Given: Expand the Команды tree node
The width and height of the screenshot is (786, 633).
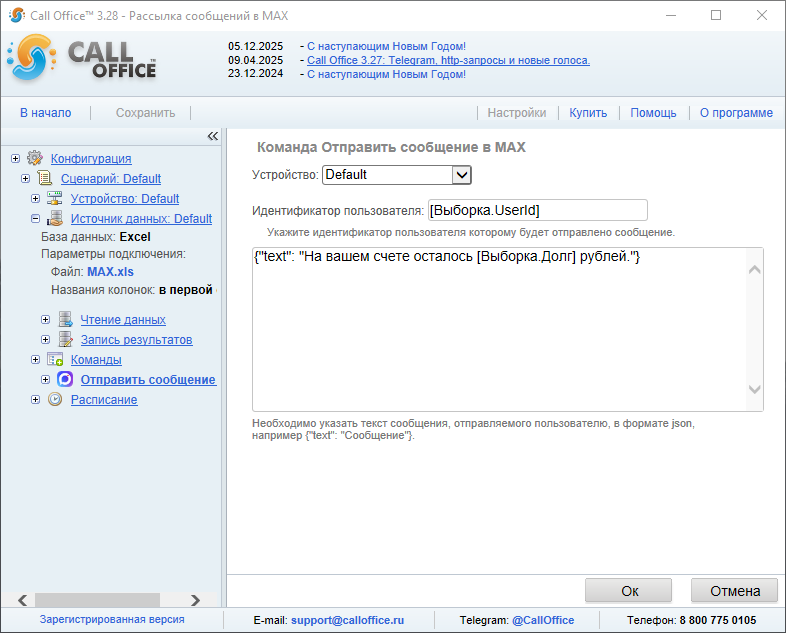Looking at the screenshot, I should (36, 359).
